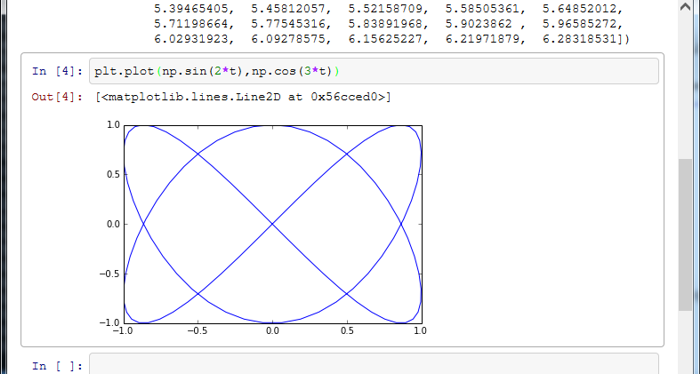Click the scrollbar track above the thumb
Screen dimensions: 700x374
[685, 87]
